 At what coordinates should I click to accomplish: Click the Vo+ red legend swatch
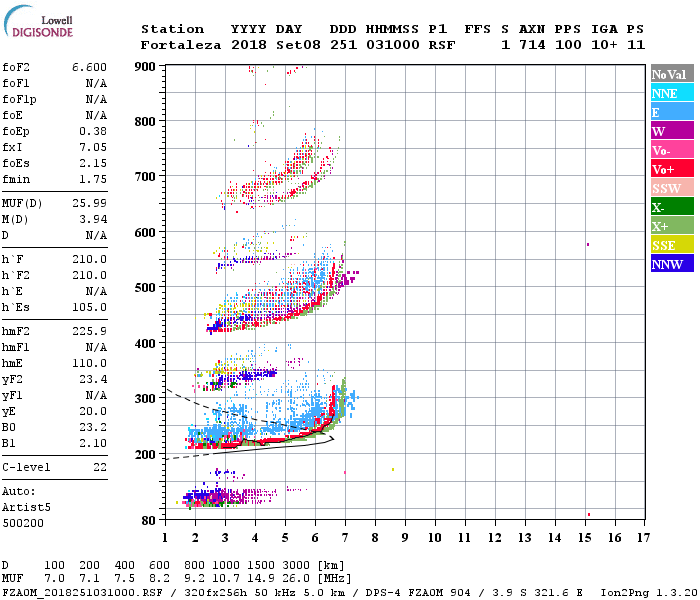pyautogui.click(x=672, y=169)
